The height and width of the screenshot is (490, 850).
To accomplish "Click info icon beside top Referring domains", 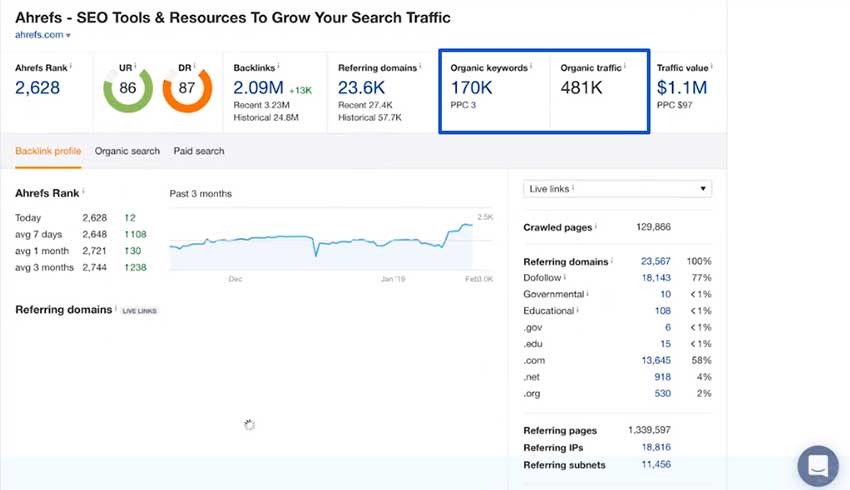I will tap(420, 66).
